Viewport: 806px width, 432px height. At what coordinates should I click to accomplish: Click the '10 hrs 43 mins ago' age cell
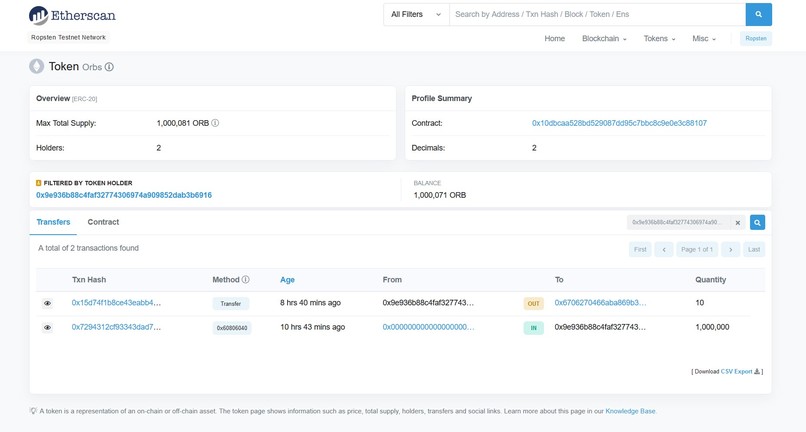(313, 327)
